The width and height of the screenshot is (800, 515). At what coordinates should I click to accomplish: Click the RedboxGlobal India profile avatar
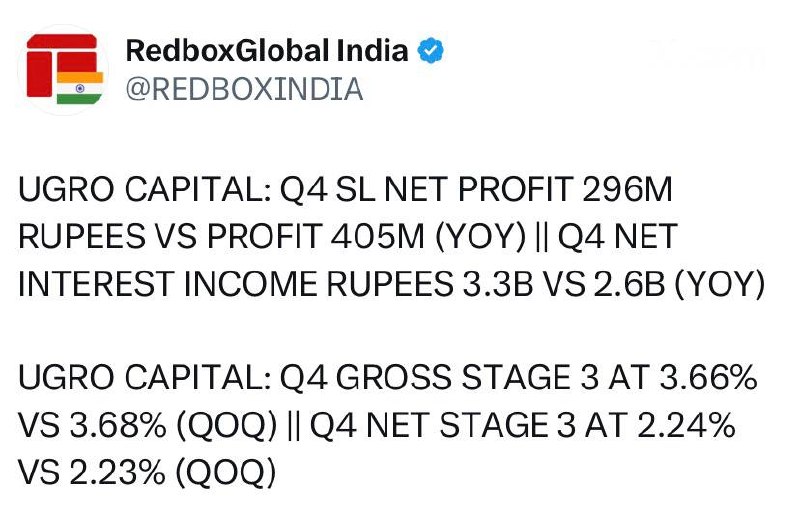pos(62,68)
